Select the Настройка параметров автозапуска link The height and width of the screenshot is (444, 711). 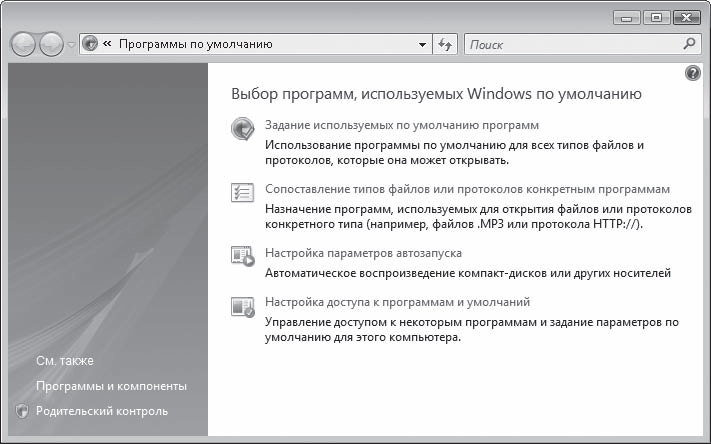click(363, 253)
